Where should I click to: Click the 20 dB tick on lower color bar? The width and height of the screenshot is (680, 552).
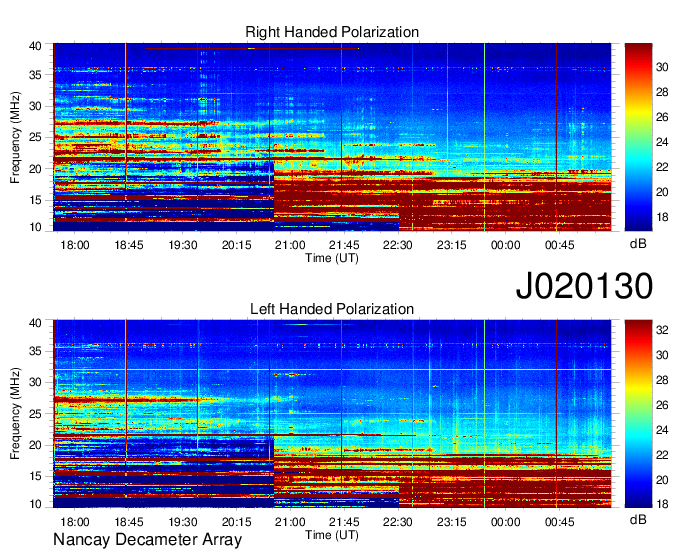click(662, 480)
